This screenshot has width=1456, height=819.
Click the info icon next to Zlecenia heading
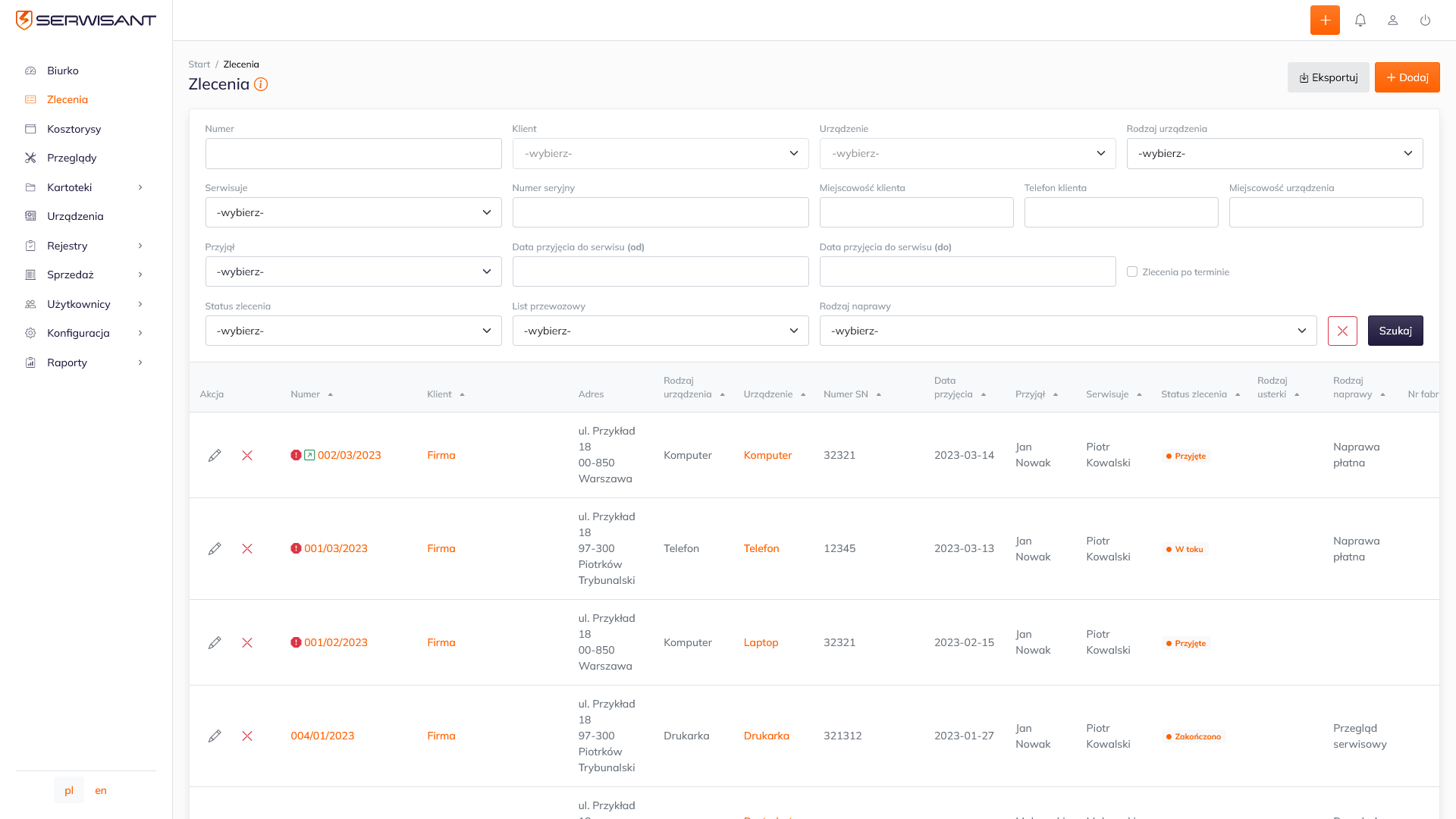click(x=261, y=84)
